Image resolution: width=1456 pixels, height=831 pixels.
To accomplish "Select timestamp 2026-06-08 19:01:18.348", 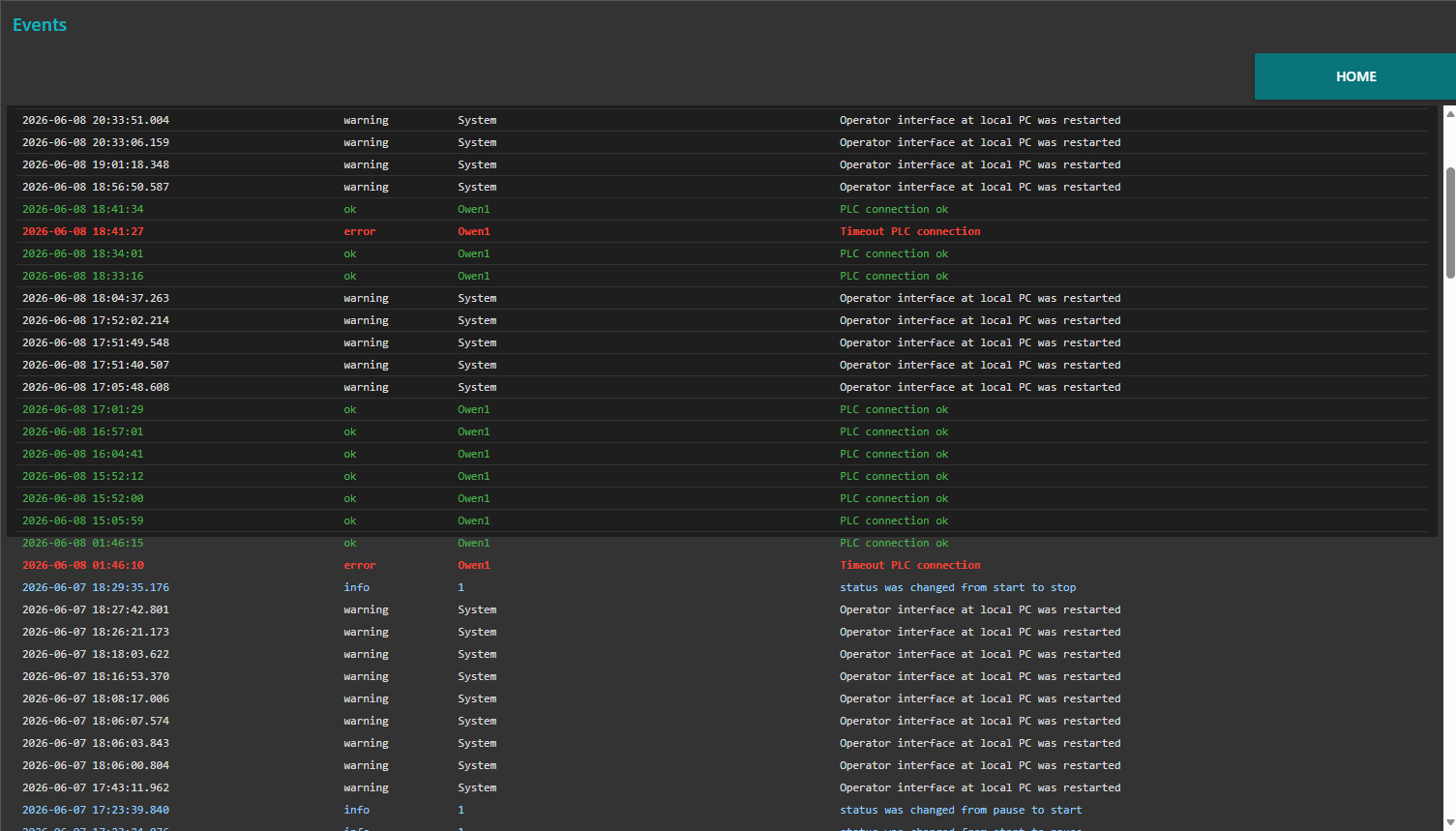I will [x=96, y=164].
